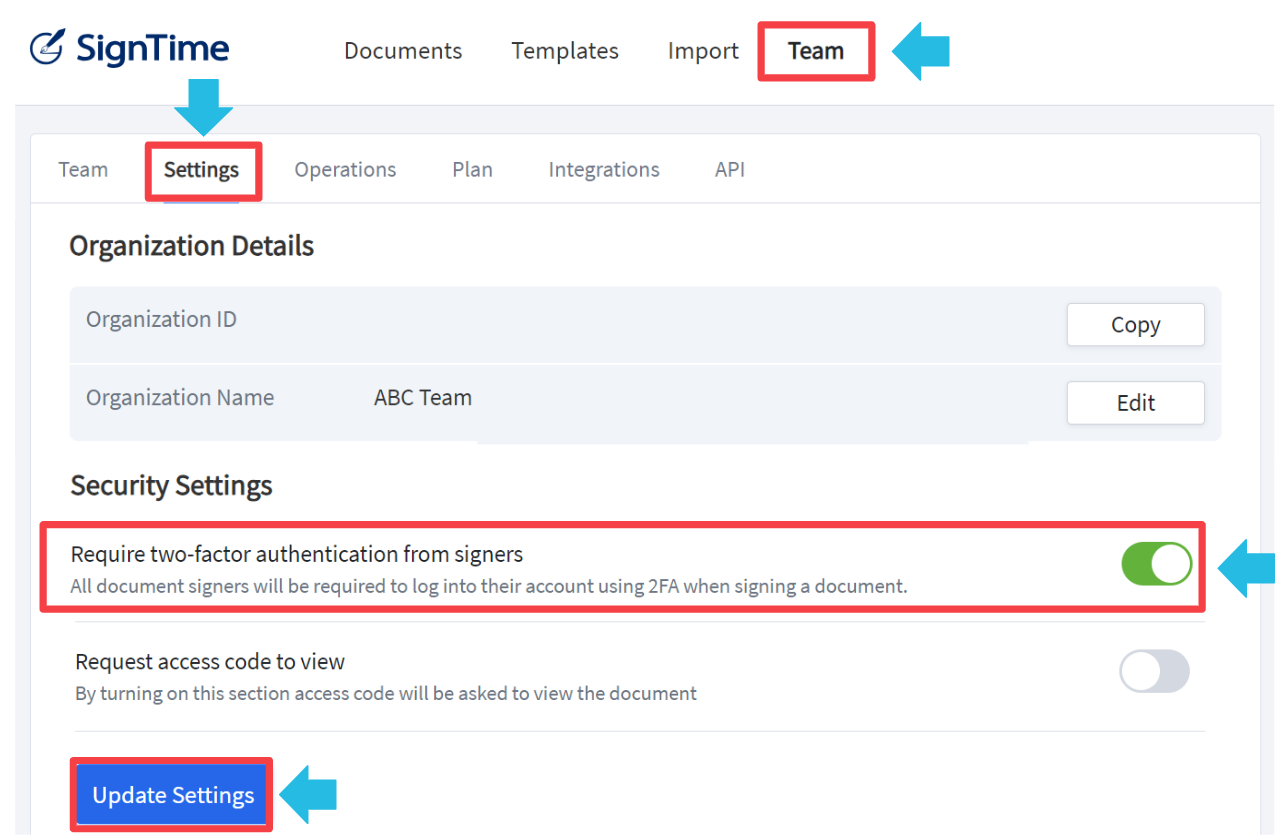
Task: Click the access code description text
Action: (386, 693)
